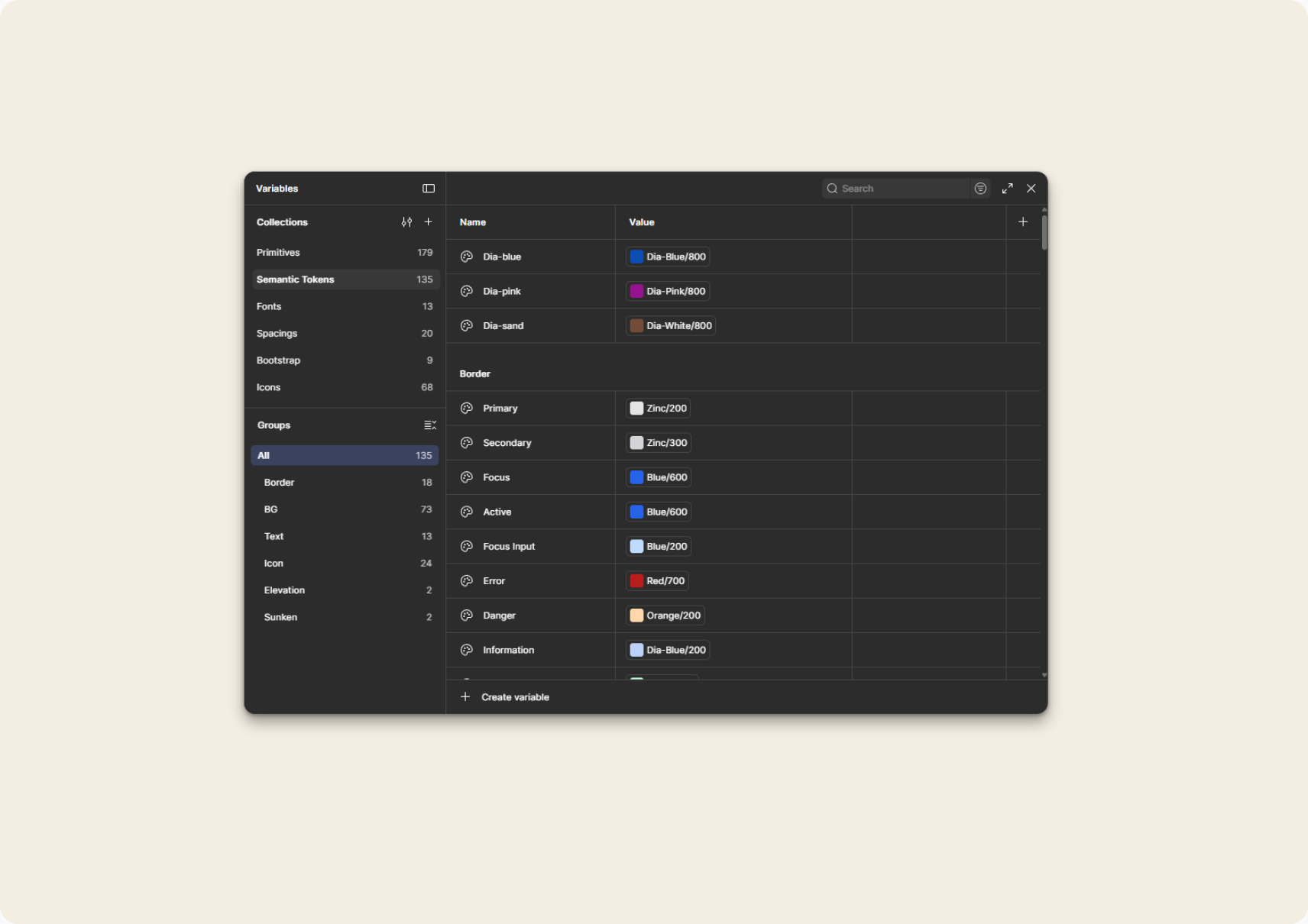Click the palette icon beside Dia-sand
The image size is (1308, 924).
click(x=467, y=326)
